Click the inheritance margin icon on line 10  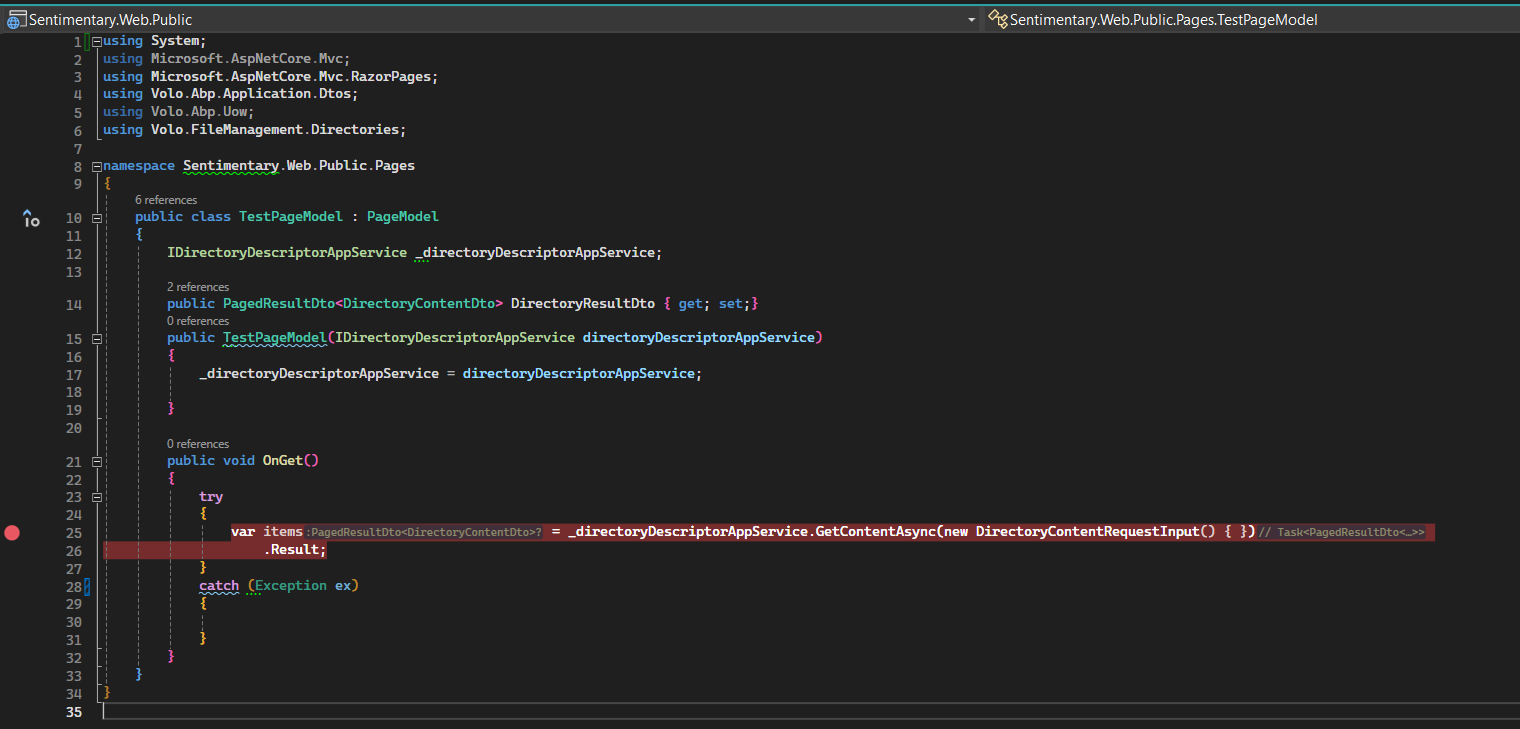31,219
